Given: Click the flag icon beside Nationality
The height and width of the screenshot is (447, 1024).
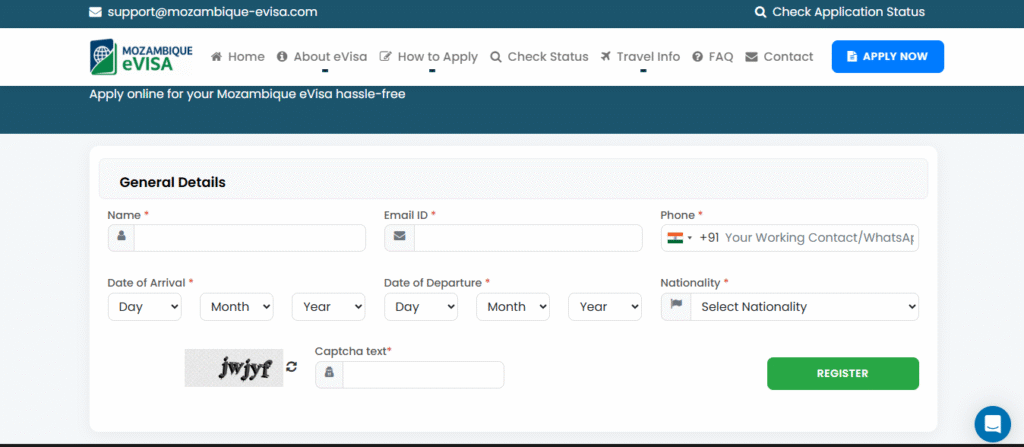Looking at the screenshot, I should [x=677, y=305].
